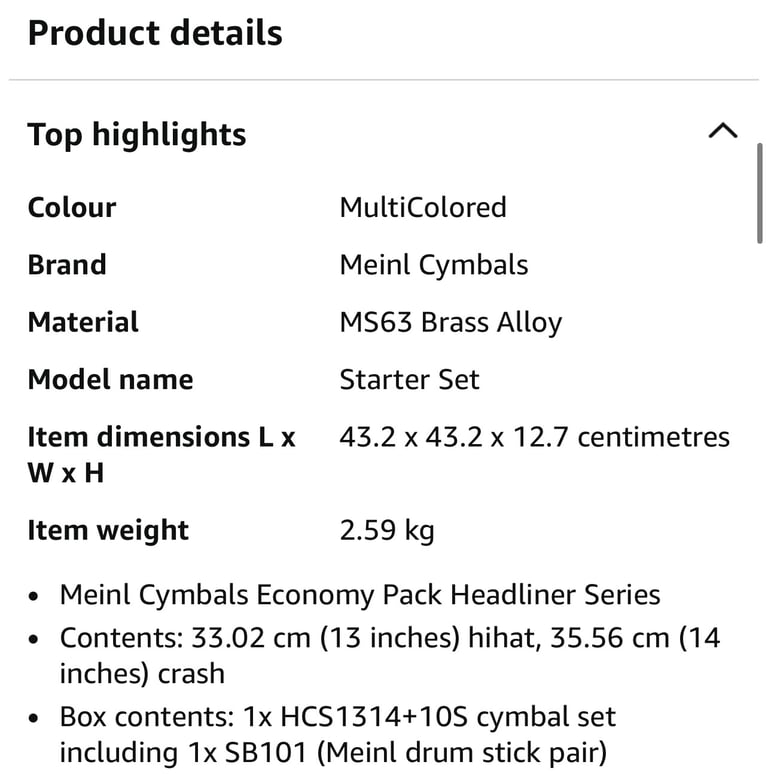Click the Item dimensions L x W x H label
Image resolution: width=768 pixels, height=774 pixels.
pyautogui.click(x=161, y=455)
